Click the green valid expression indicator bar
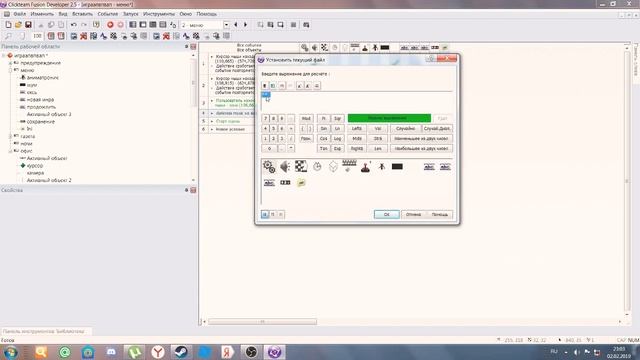 389,118
